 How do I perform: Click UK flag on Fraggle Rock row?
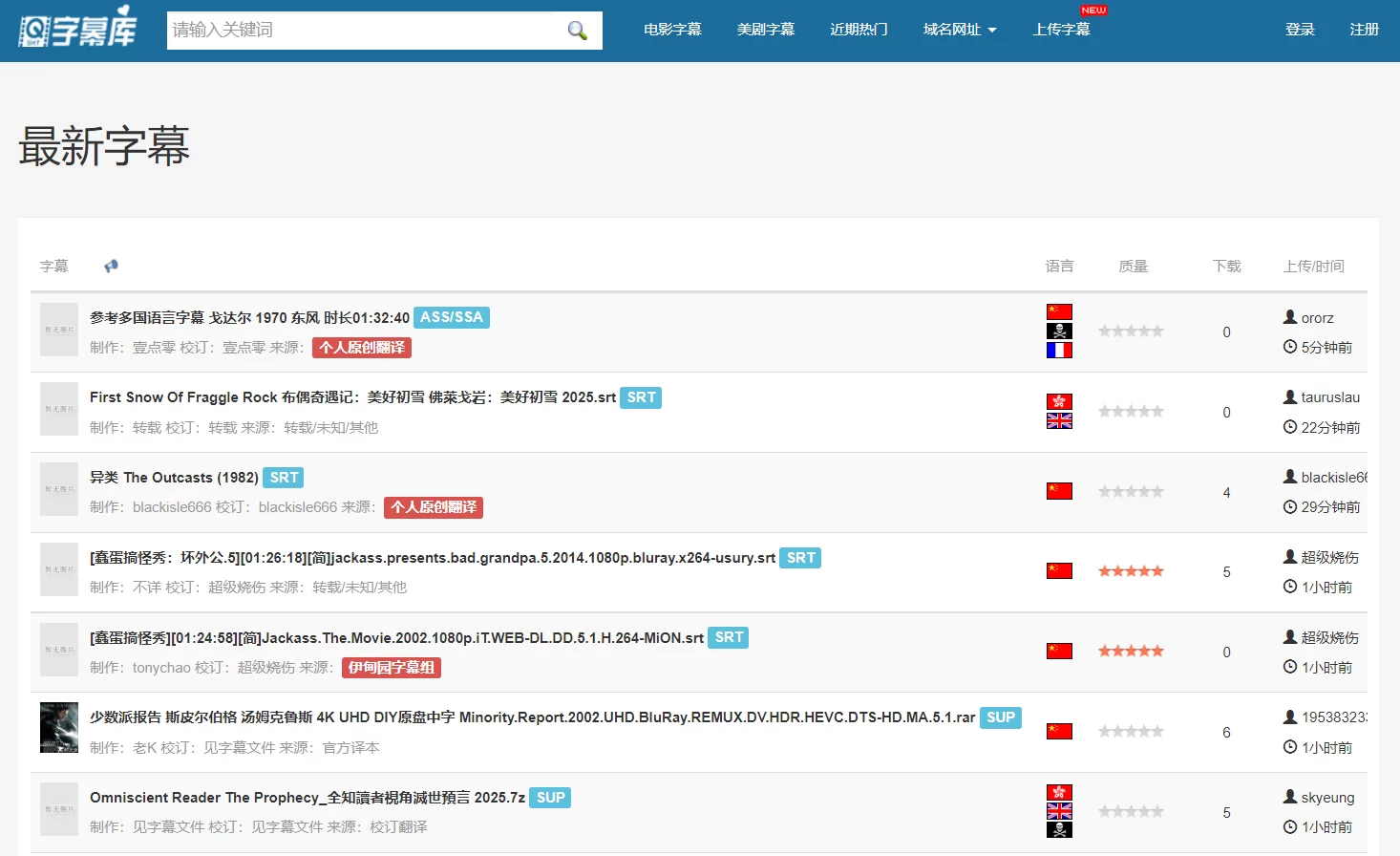click(x=1059, y=421)
